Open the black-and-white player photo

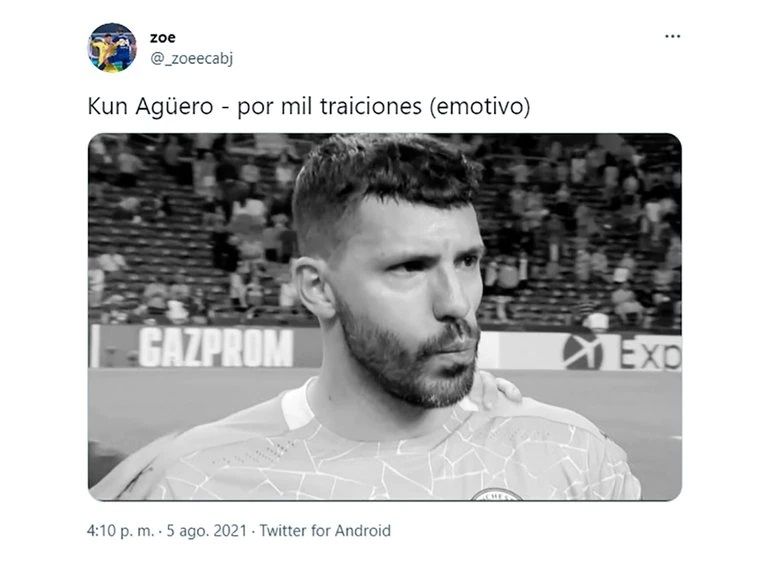[x=384, y=317]
